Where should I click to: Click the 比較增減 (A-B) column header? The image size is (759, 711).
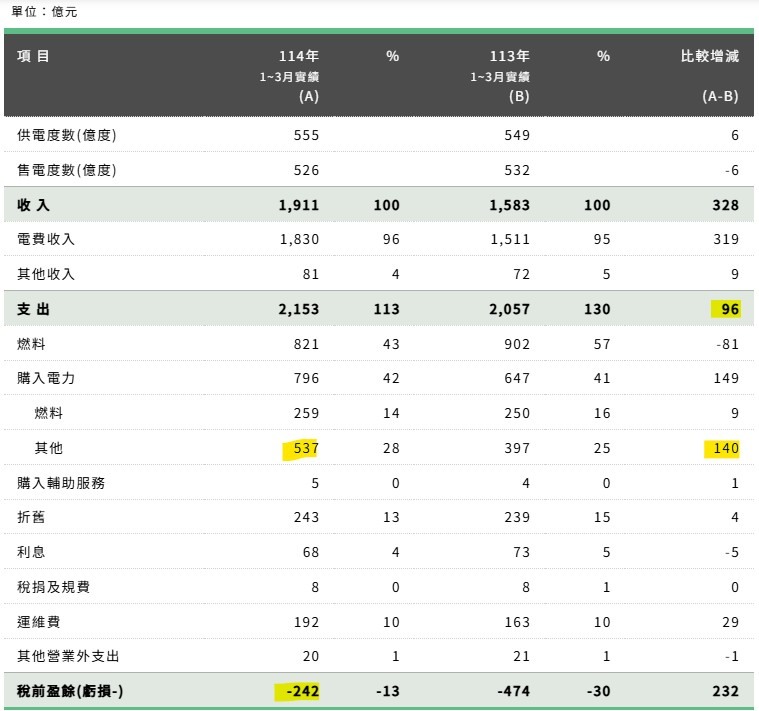710,76
